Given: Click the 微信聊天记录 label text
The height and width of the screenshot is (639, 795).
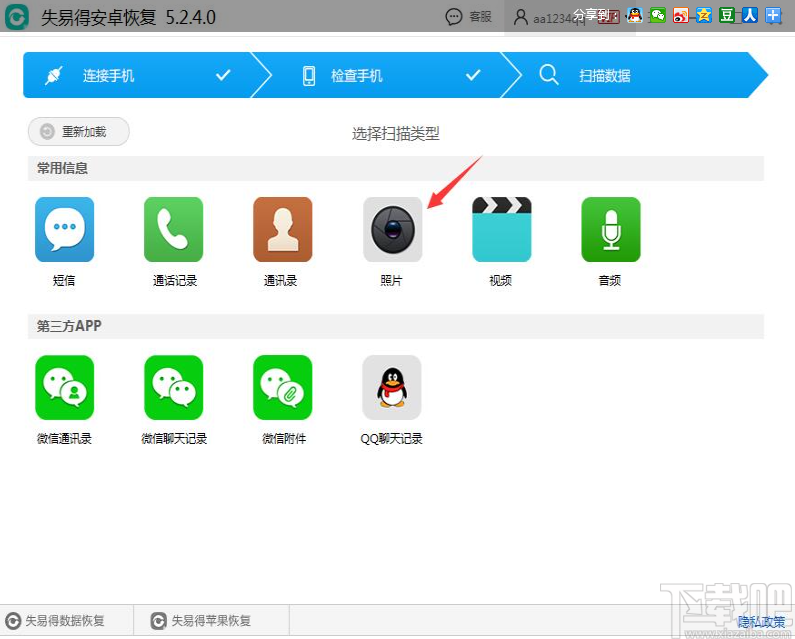Looking at the screenshot, I should click(174, 438).
